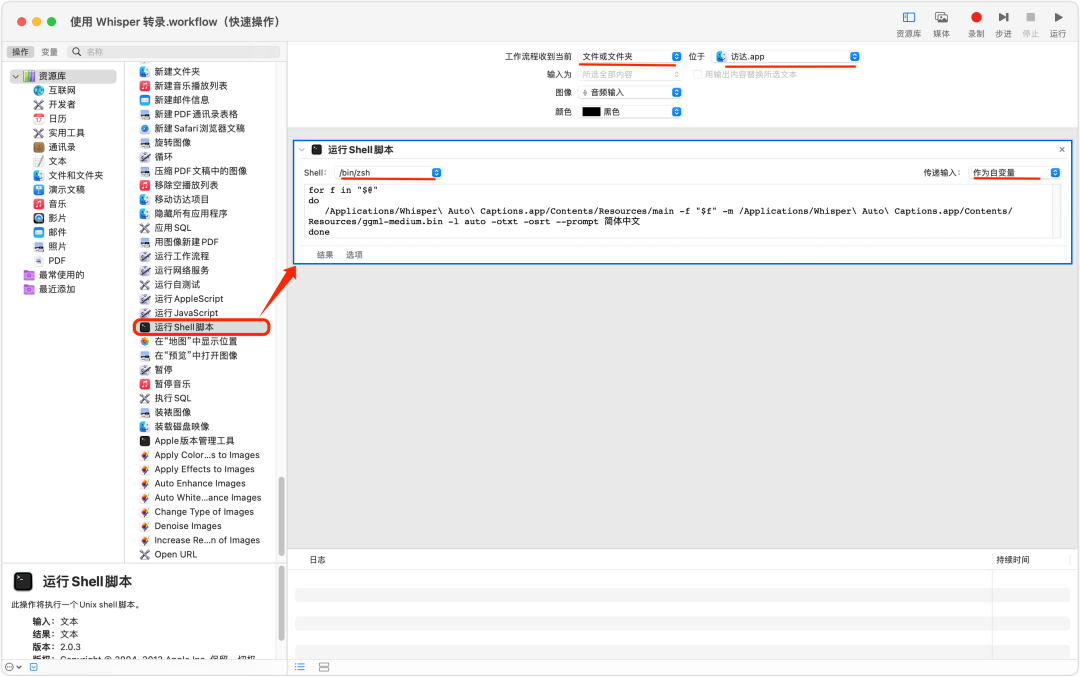Click the Open URL action icon
The height and width of the screenshot is (677, 1080).
point(145,554)
